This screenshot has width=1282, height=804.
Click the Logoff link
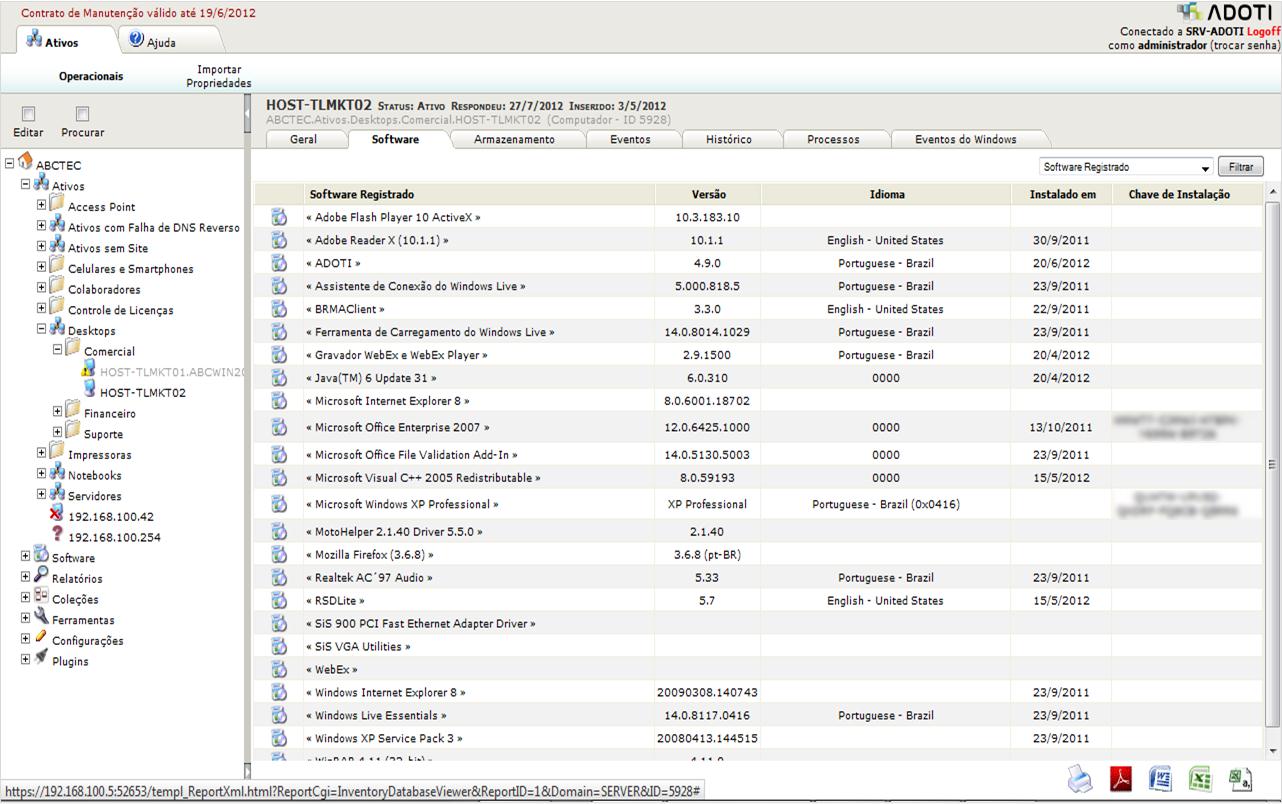(x=1263, y=32)
